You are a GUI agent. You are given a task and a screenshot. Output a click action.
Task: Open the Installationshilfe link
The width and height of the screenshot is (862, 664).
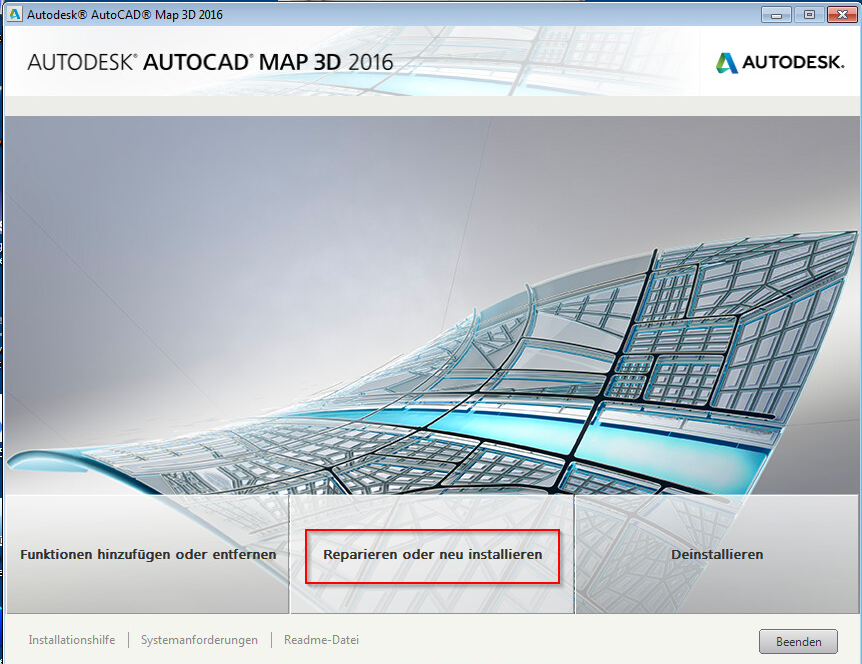[71, 640]
